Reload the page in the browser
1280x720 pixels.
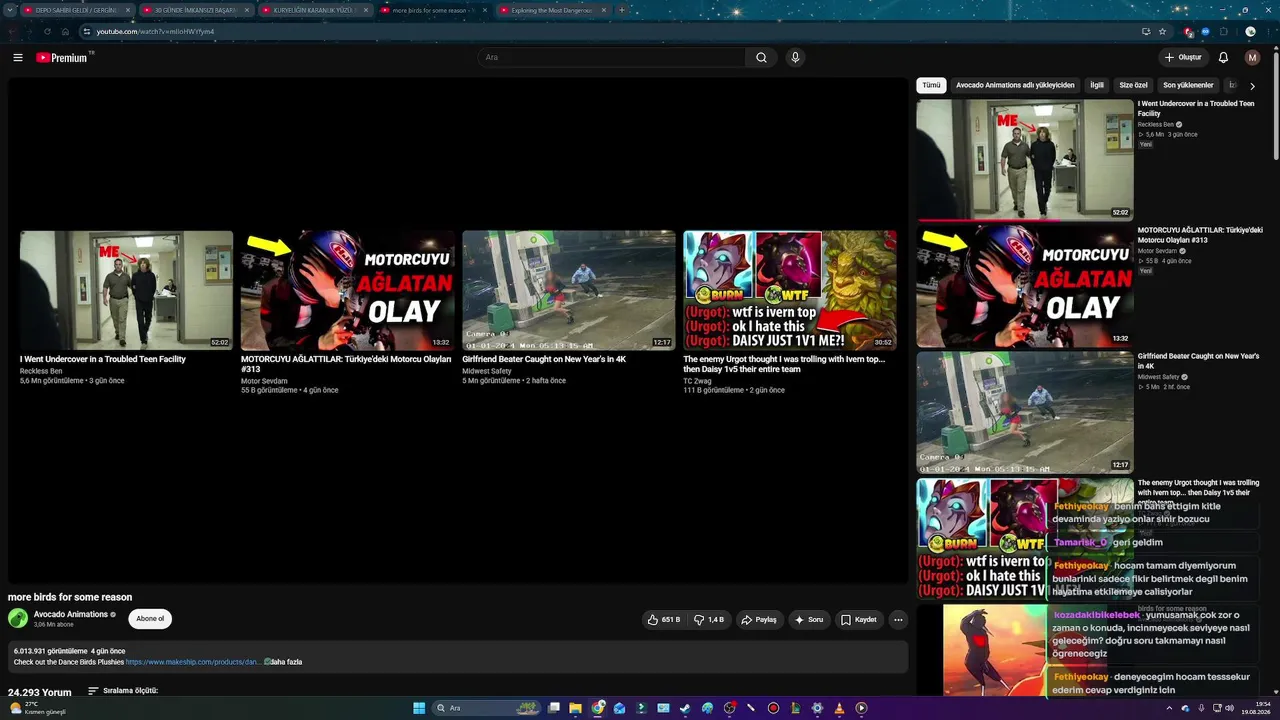click(x=47, y=31)
